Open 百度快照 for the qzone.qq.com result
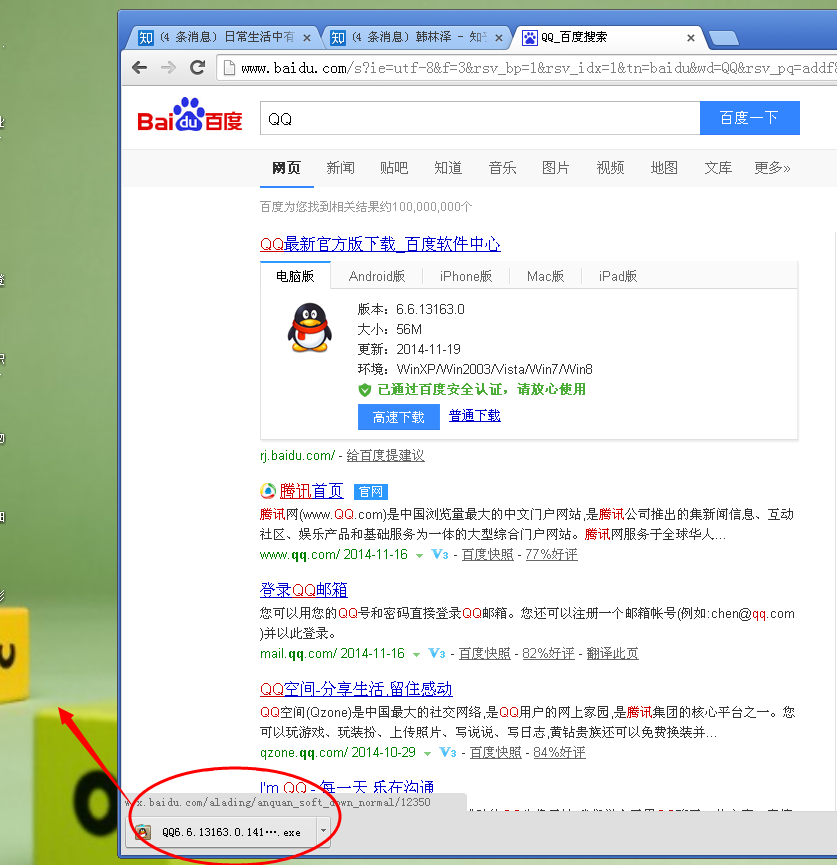The width and height of the screenshot is (837, 865). 495,752
